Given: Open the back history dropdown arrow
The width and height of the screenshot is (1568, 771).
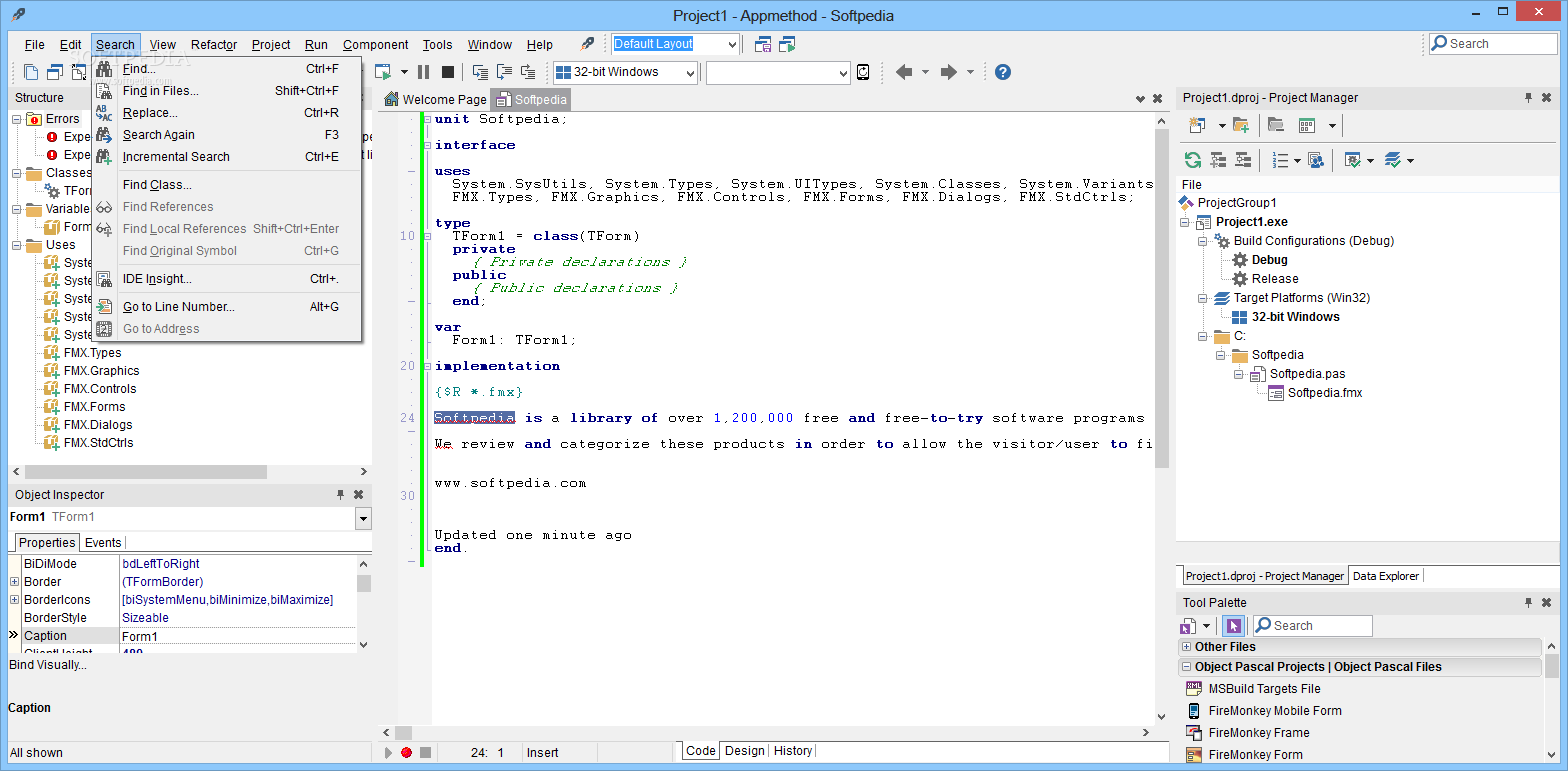Looking at the screenshot, I should click(925, 72).
